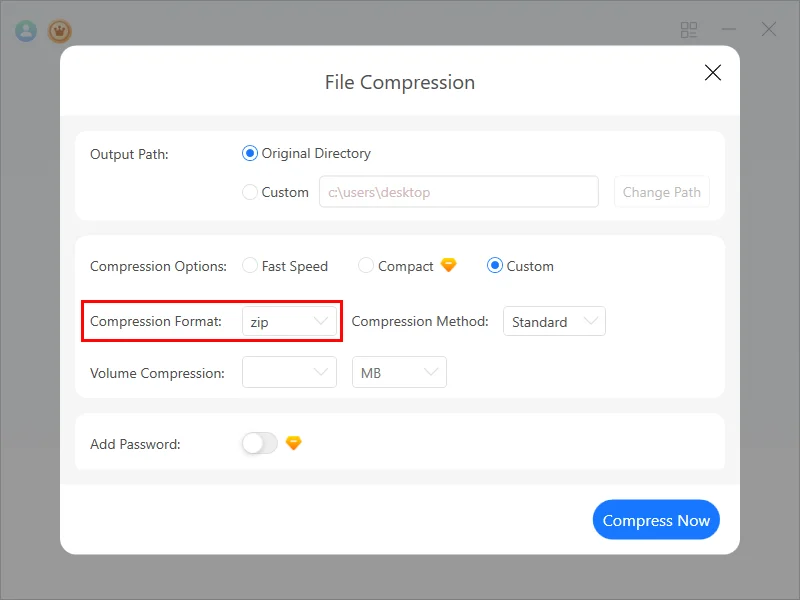
Task: Close the File Compression dialog
Action: 713,72
